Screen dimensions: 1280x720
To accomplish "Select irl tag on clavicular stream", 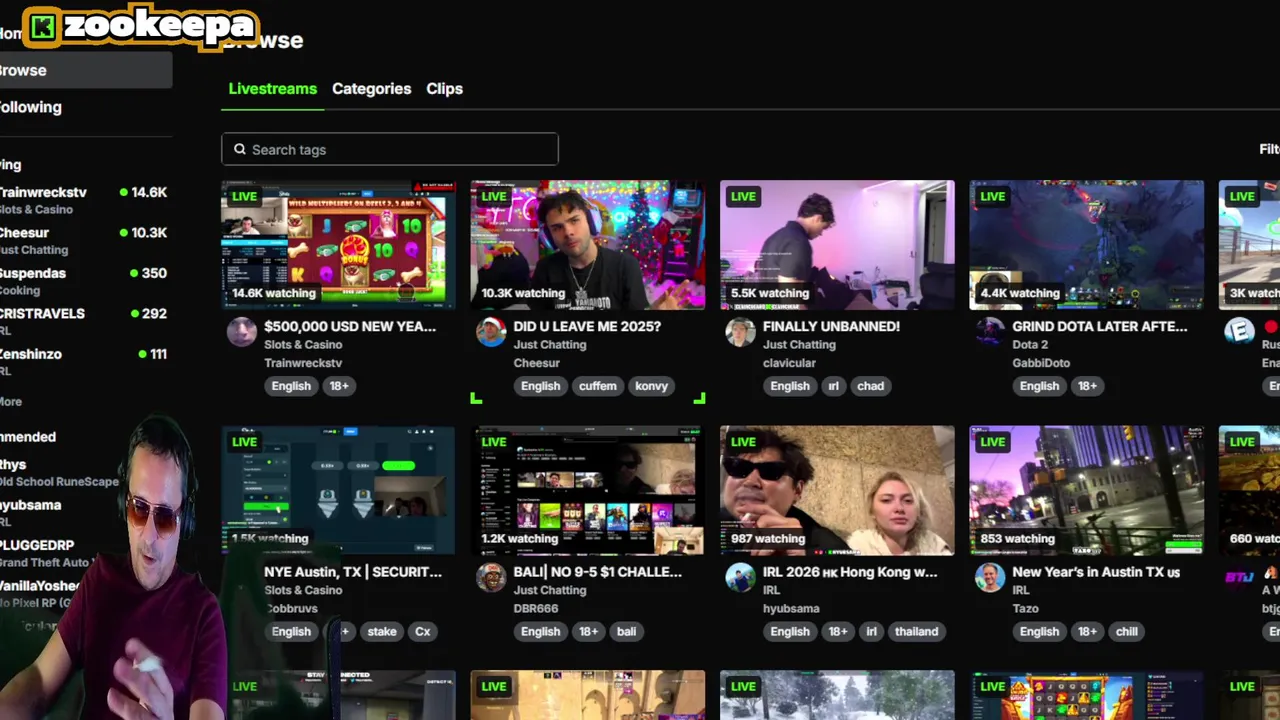I will click(833, 386).
